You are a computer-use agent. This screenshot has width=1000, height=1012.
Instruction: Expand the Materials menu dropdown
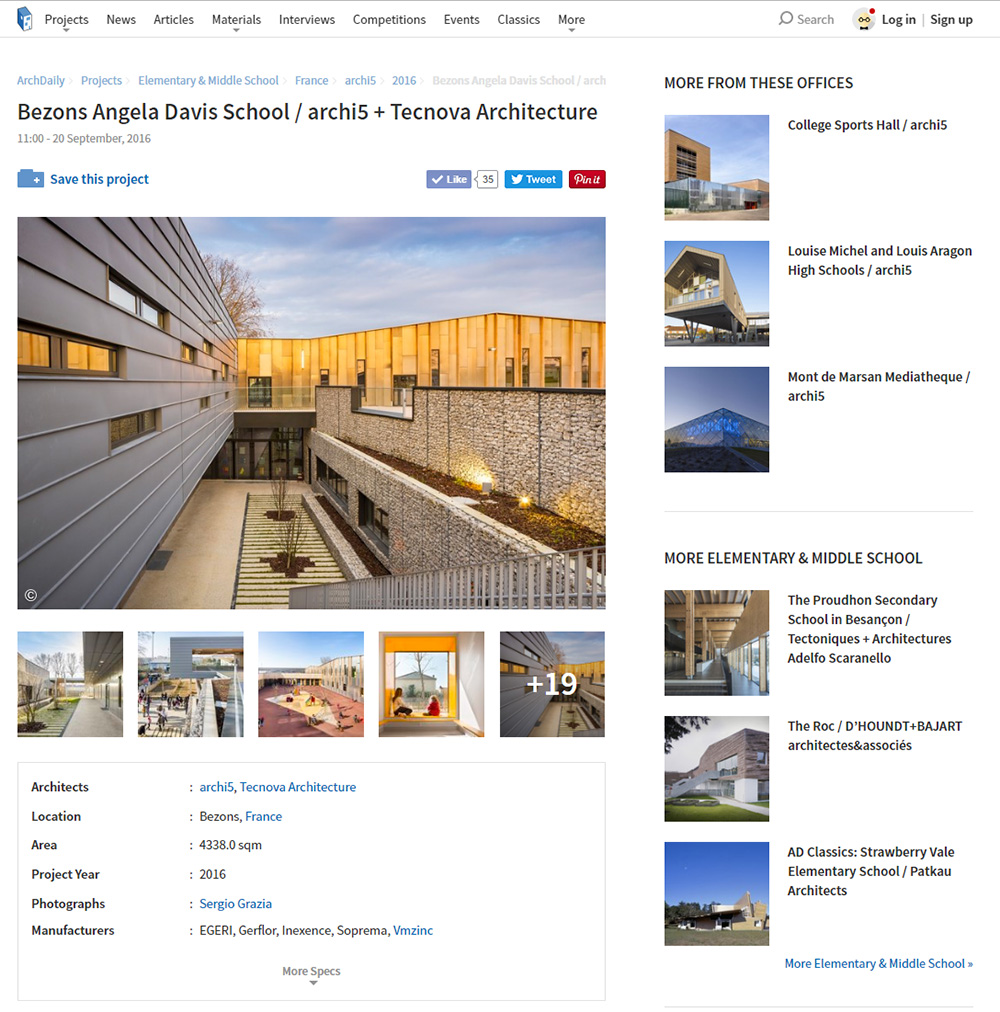tap(236, 21)
